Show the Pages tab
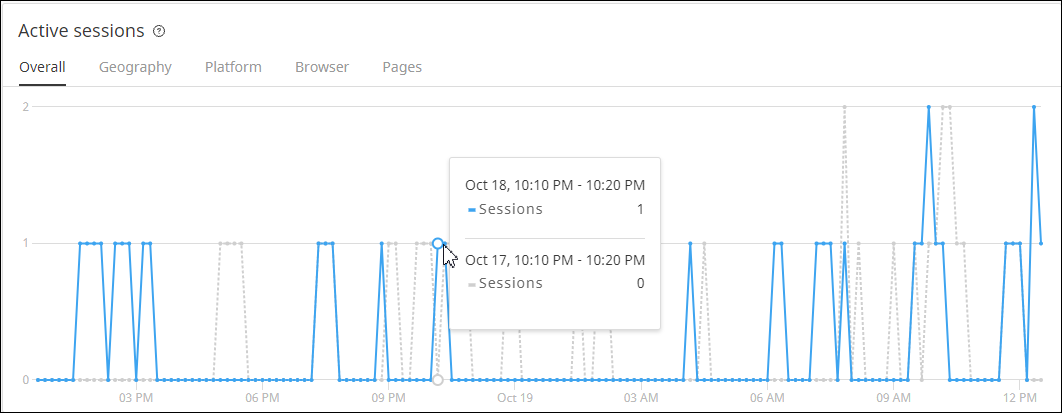The width and height of the screenshot is (1062, 413). [402, 67]
